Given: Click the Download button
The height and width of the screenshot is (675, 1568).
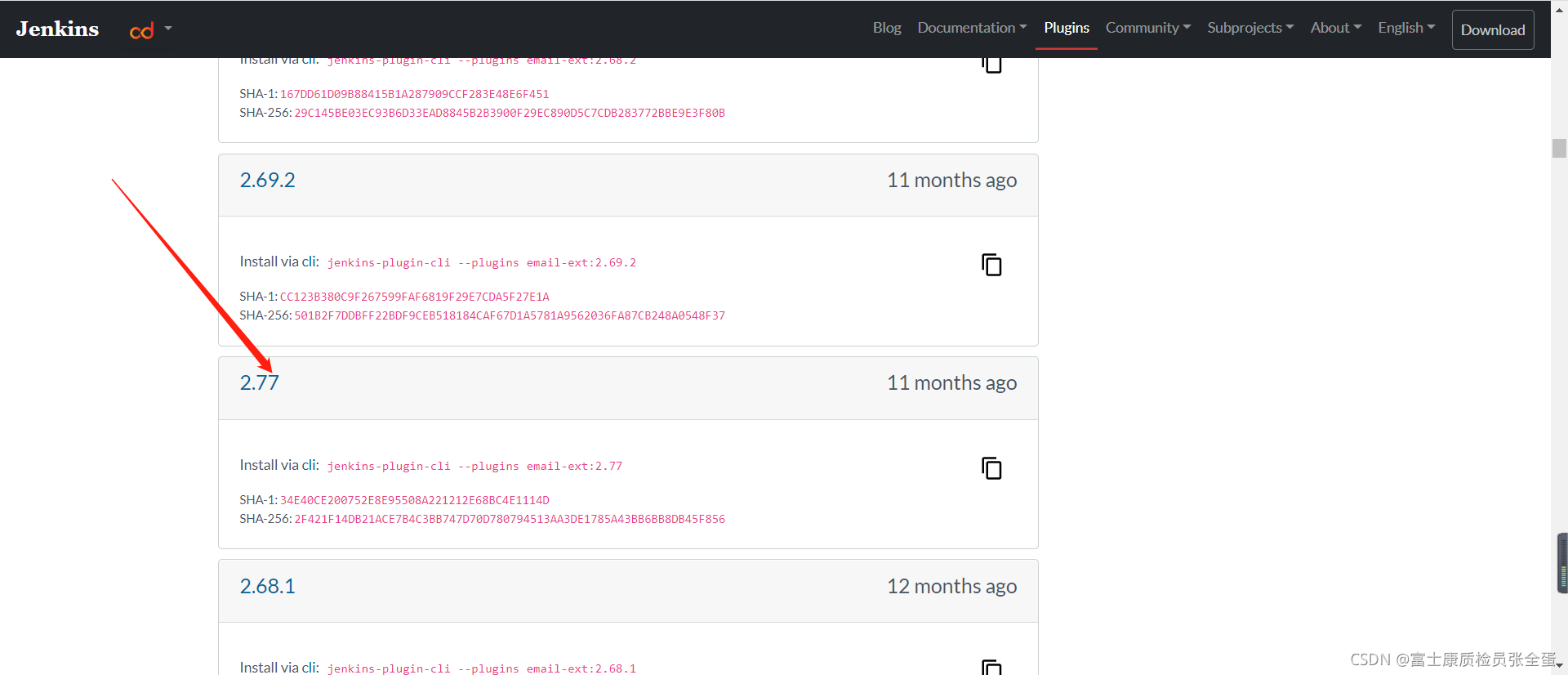Looking at the screenshot, I should coord(1493,29).
